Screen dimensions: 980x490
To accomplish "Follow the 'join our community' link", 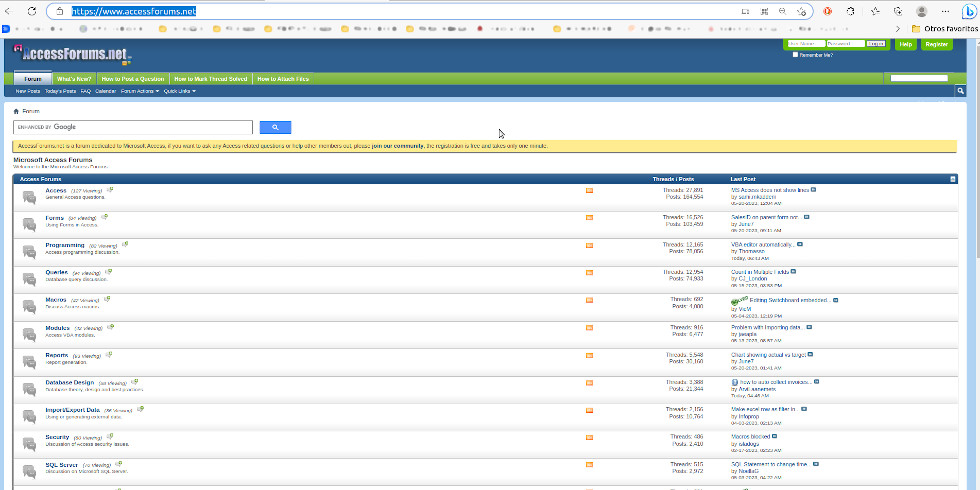I will coord(398,146).
